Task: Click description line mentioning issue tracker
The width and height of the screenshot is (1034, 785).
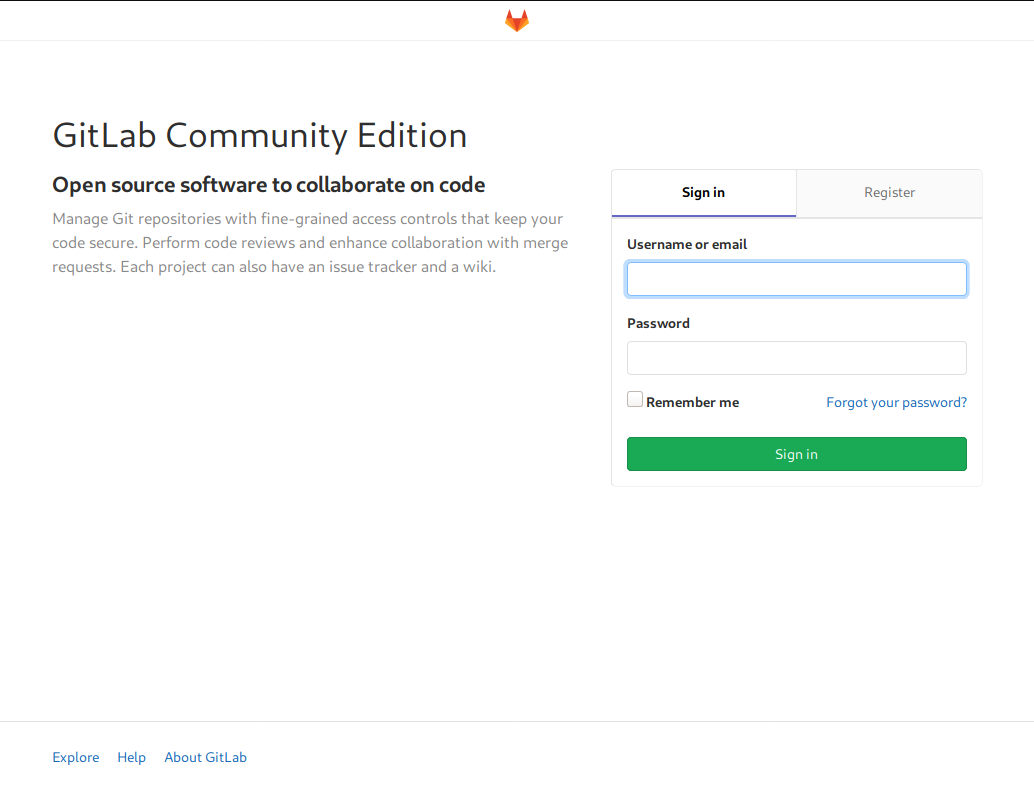Action: click(273, 267)
